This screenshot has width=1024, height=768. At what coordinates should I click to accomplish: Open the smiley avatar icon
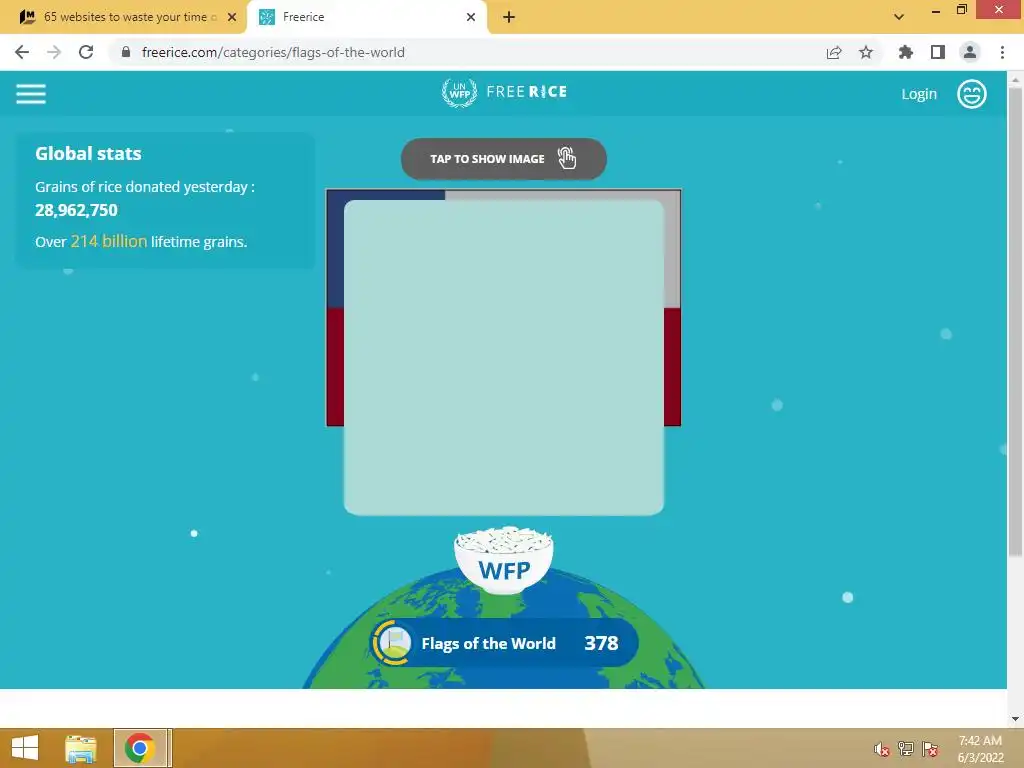coord(971,94)
